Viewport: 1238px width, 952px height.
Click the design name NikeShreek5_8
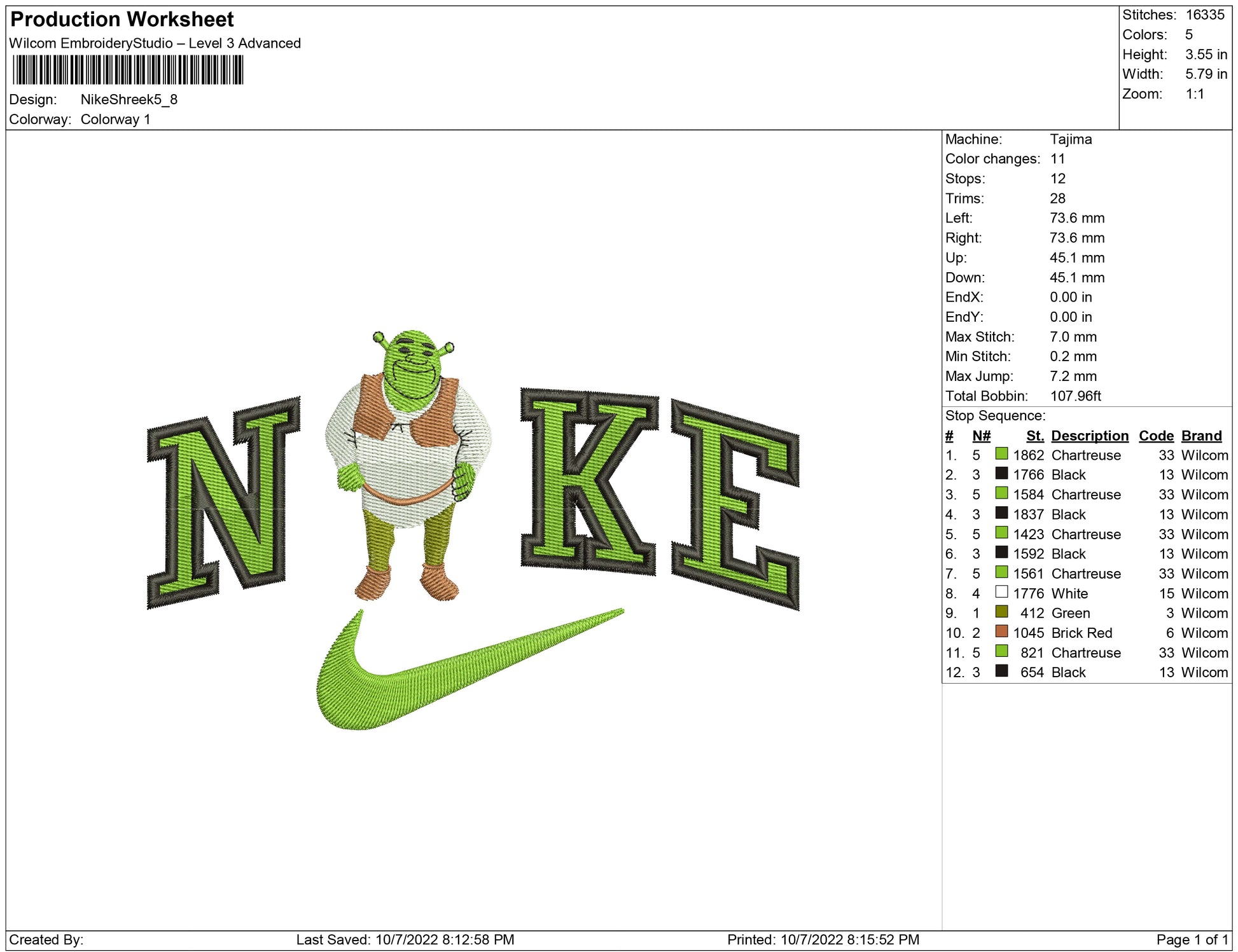click(129, 100)
